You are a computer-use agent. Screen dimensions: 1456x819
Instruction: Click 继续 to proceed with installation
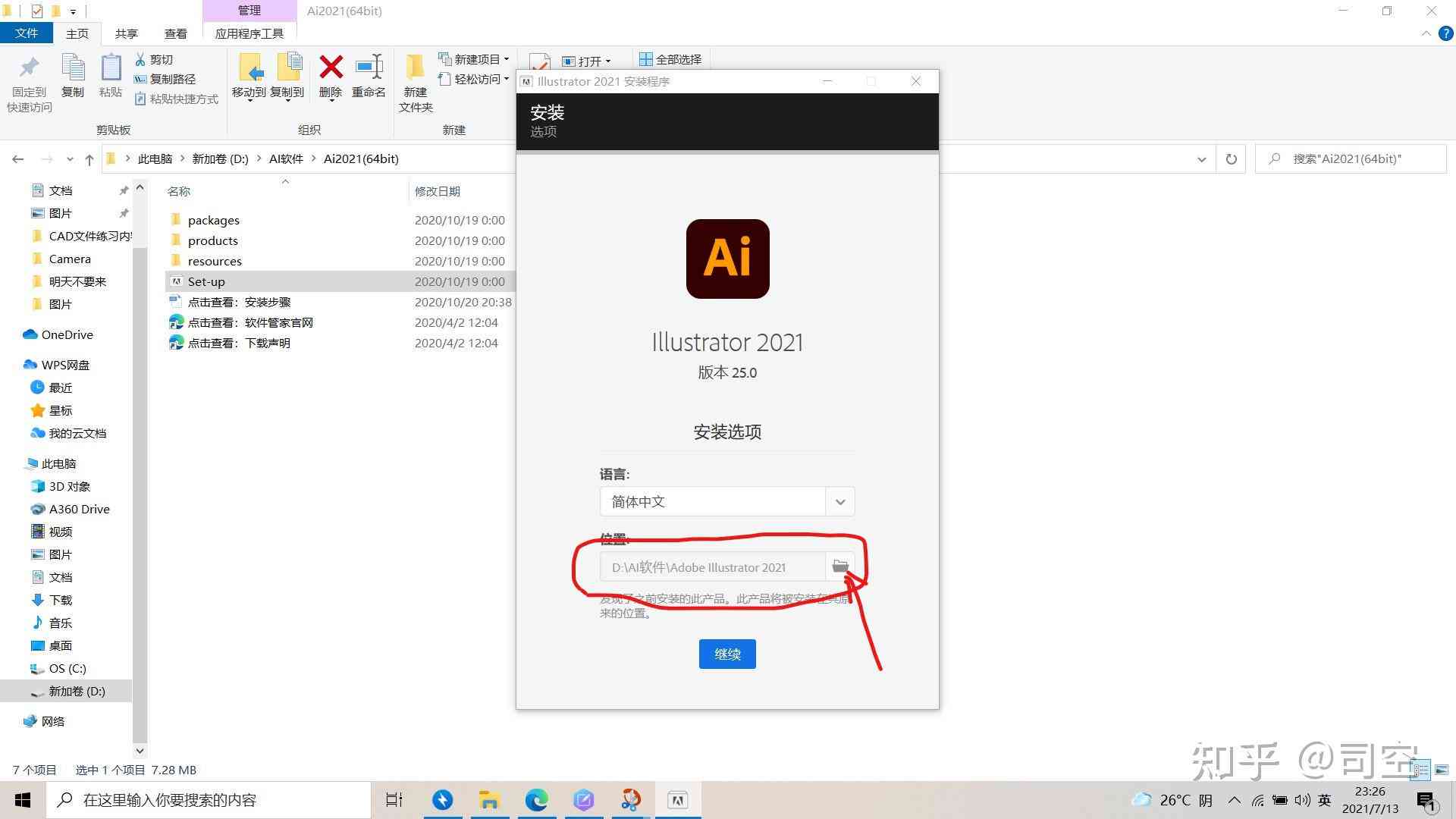[x=728, y=653]
